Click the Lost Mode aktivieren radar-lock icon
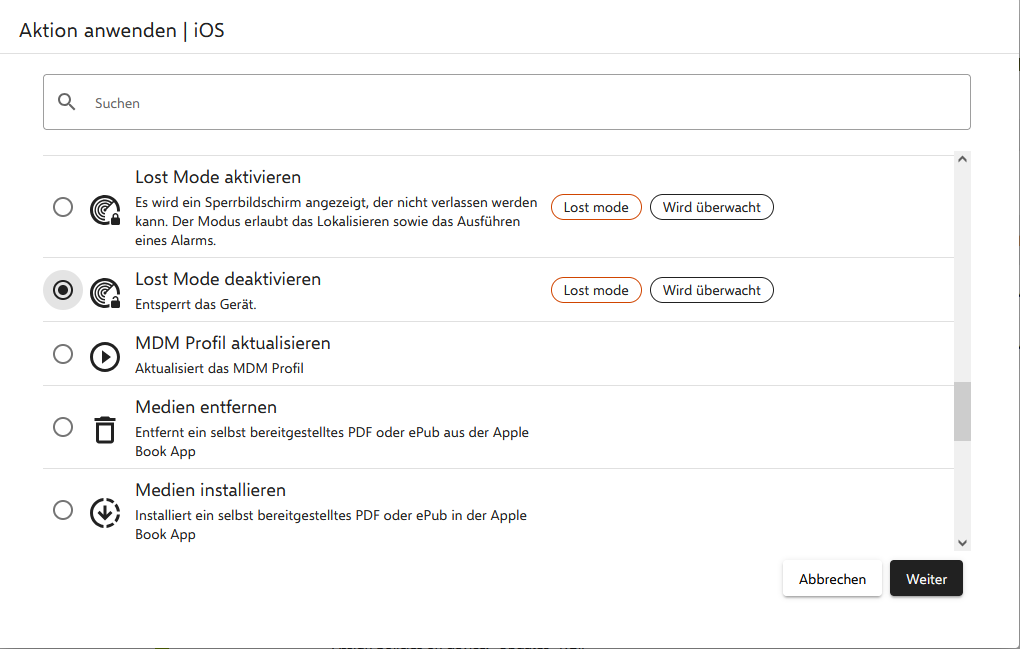1020x649 pixels. 105,208
